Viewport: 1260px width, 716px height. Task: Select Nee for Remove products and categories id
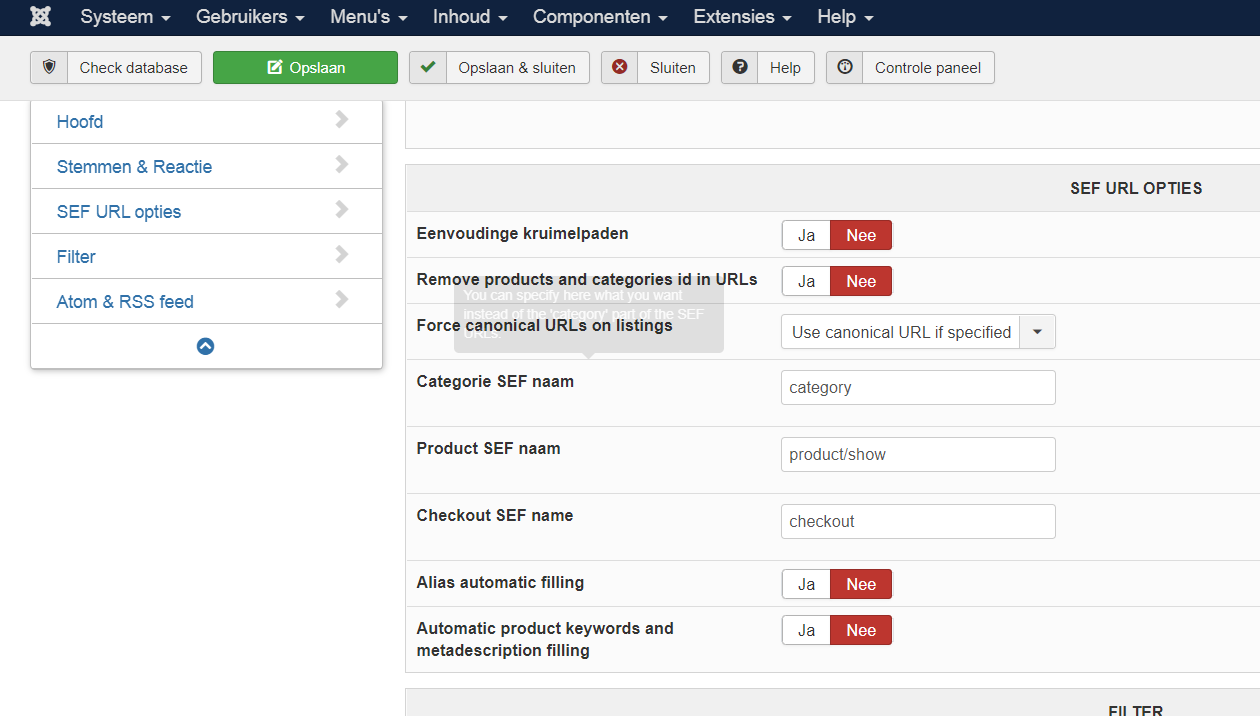pyautogui.click(x=861, y=281)
